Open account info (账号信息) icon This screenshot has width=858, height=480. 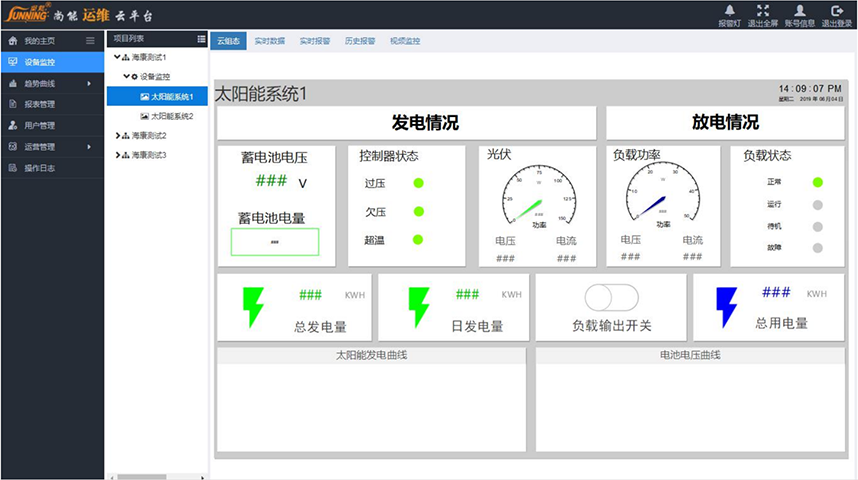coord(799,10)
